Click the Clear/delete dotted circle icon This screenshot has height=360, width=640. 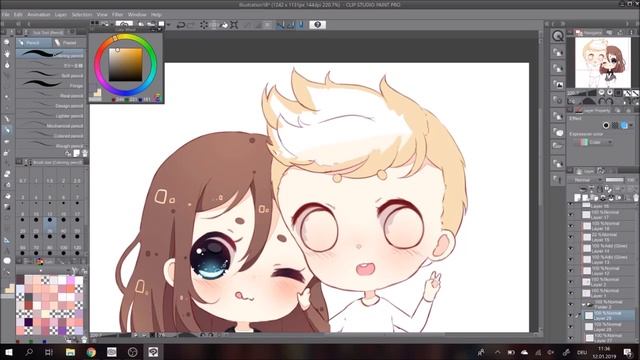point(204,25)
